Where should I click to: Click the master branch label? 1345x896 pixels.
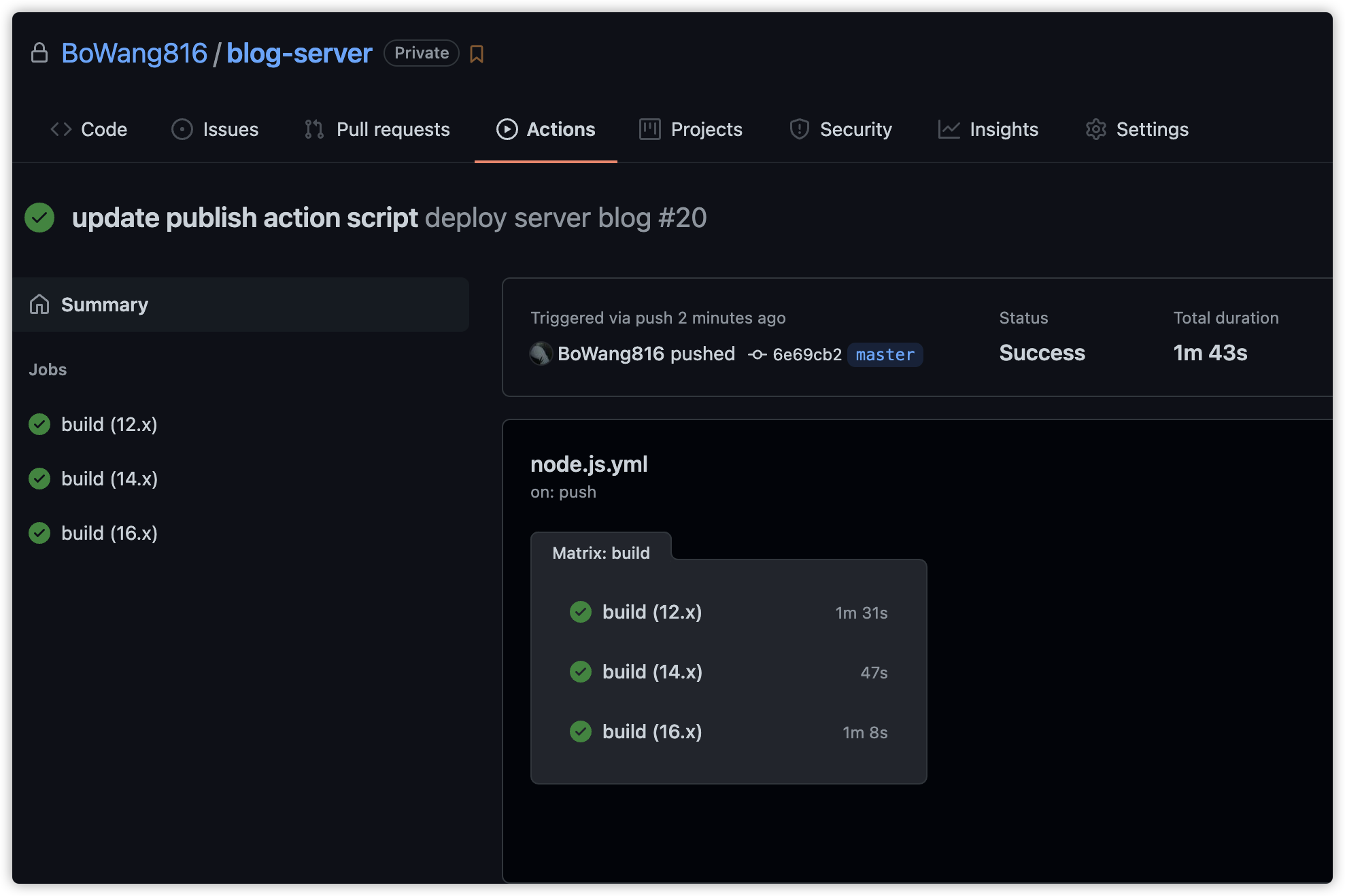coord(885,354)
